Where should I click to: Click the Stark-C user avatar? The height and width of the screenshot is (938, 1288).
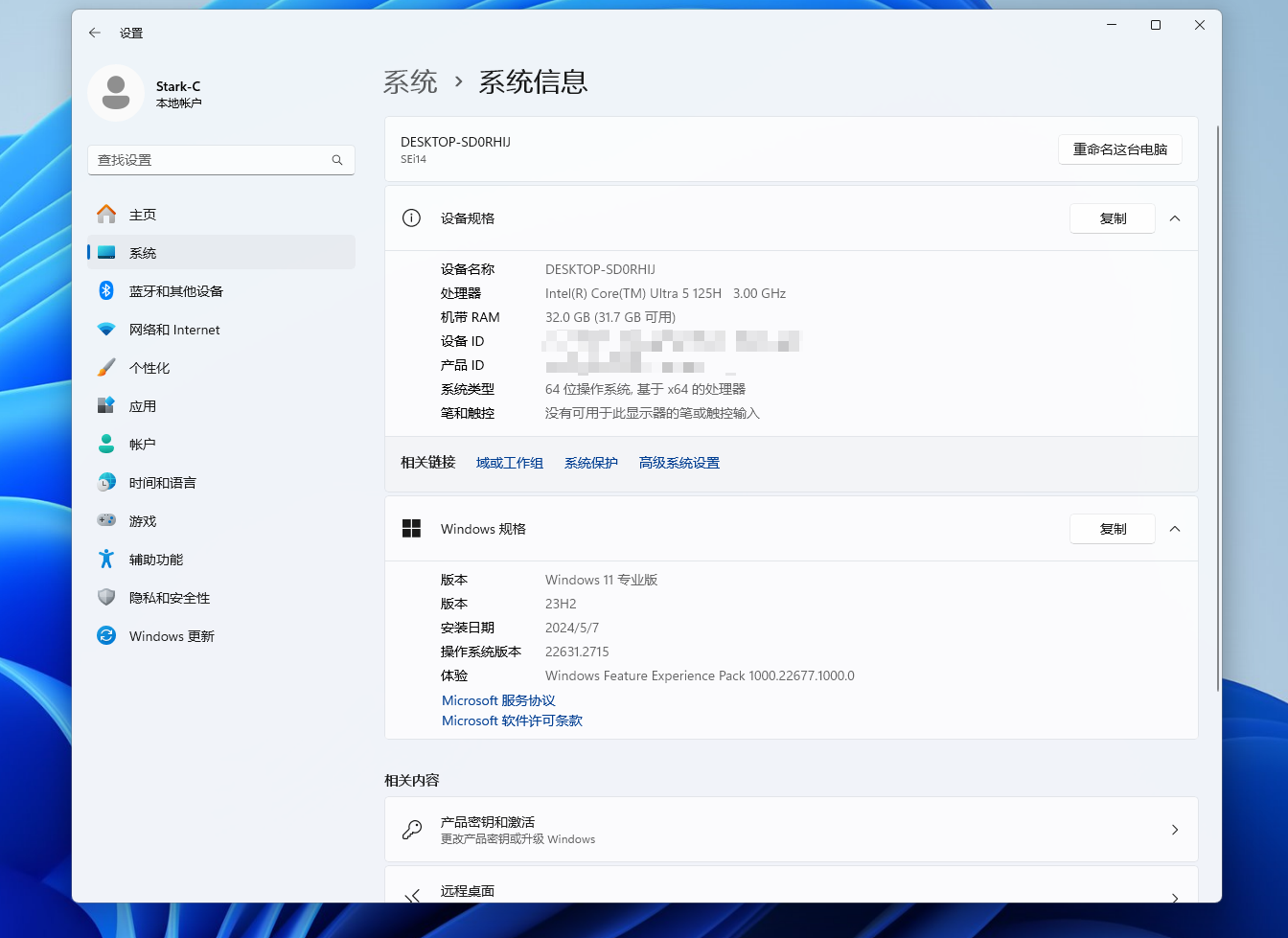[x=116, y=93]
